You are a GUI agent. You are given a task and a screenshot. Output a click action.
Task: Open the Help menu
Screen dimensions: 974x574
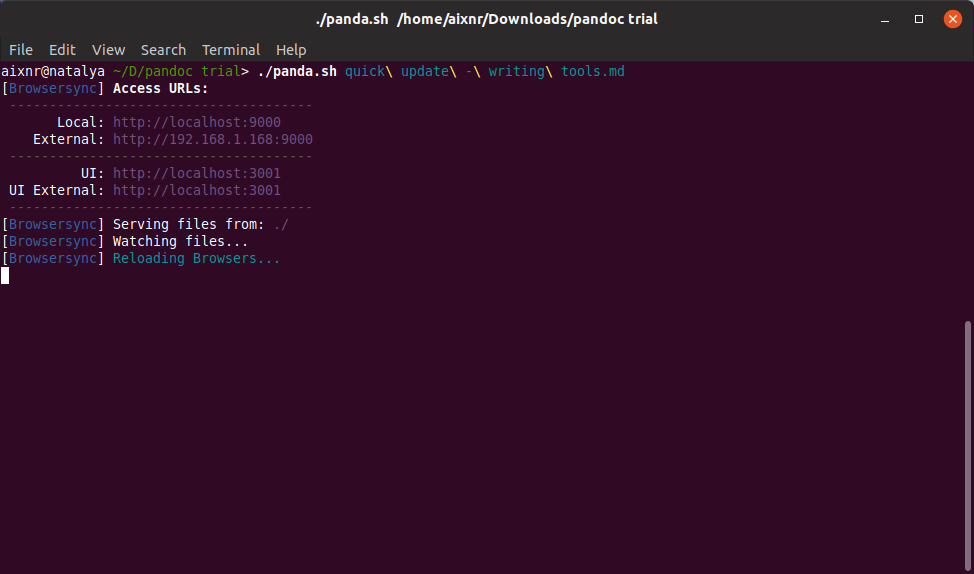(291, 50)
